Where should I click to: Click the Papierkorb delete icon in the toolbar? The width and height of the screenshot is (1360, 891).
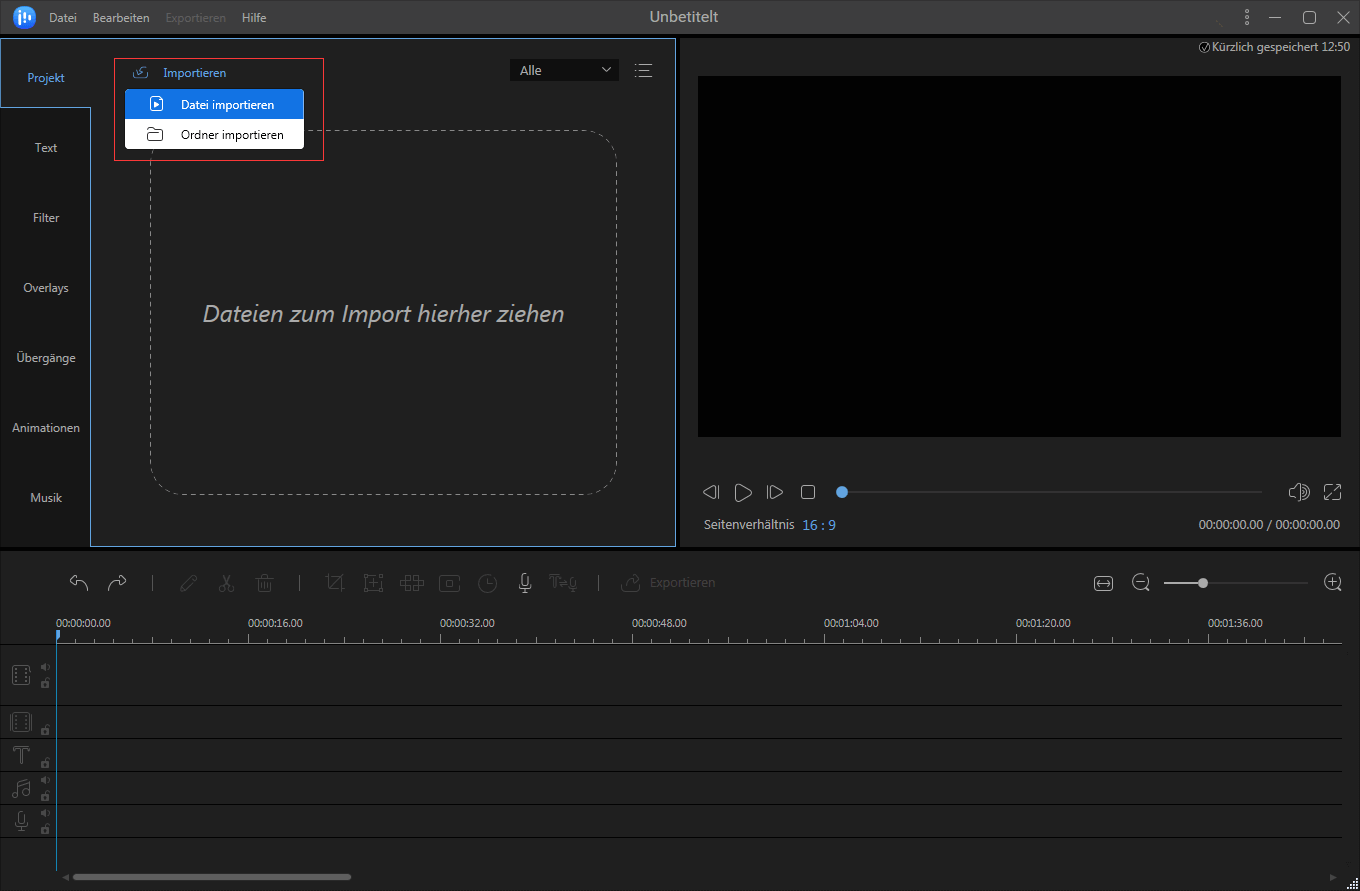(264, 583)
